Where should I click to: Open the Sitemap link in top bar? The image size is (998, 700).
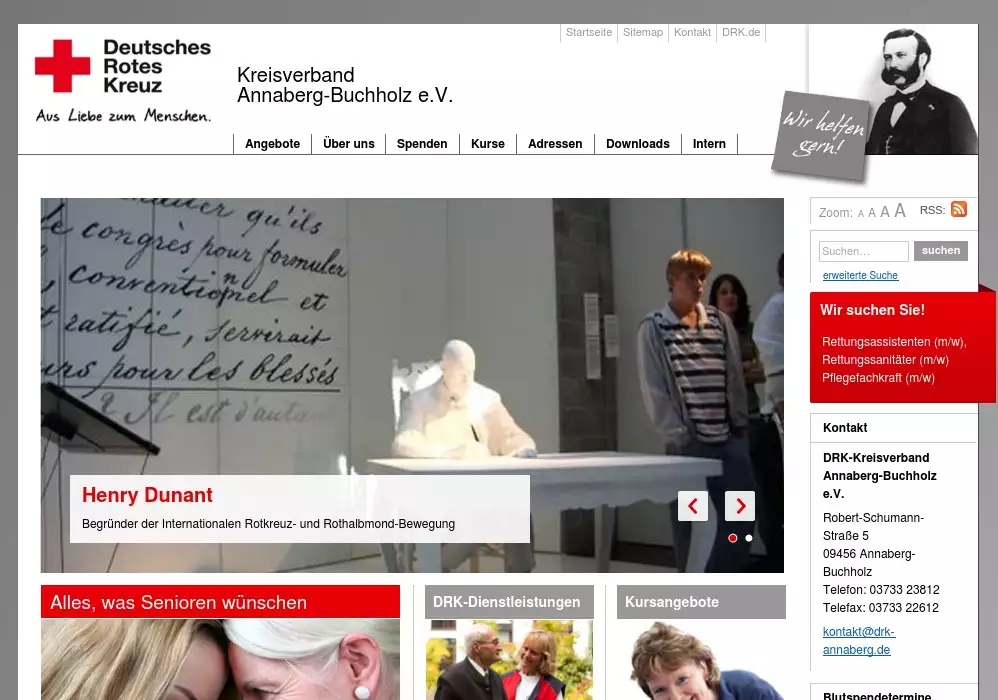pos(642,33)
